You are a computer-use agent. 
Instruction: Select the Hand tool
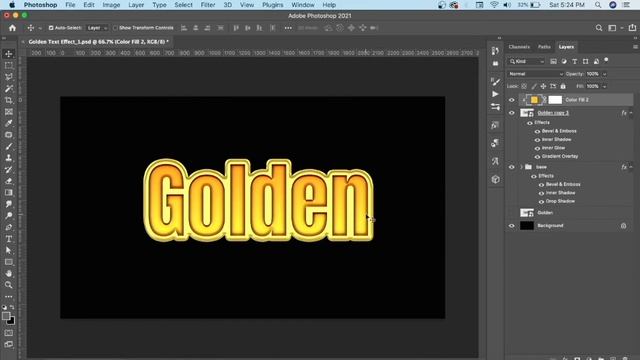point(9,273)
